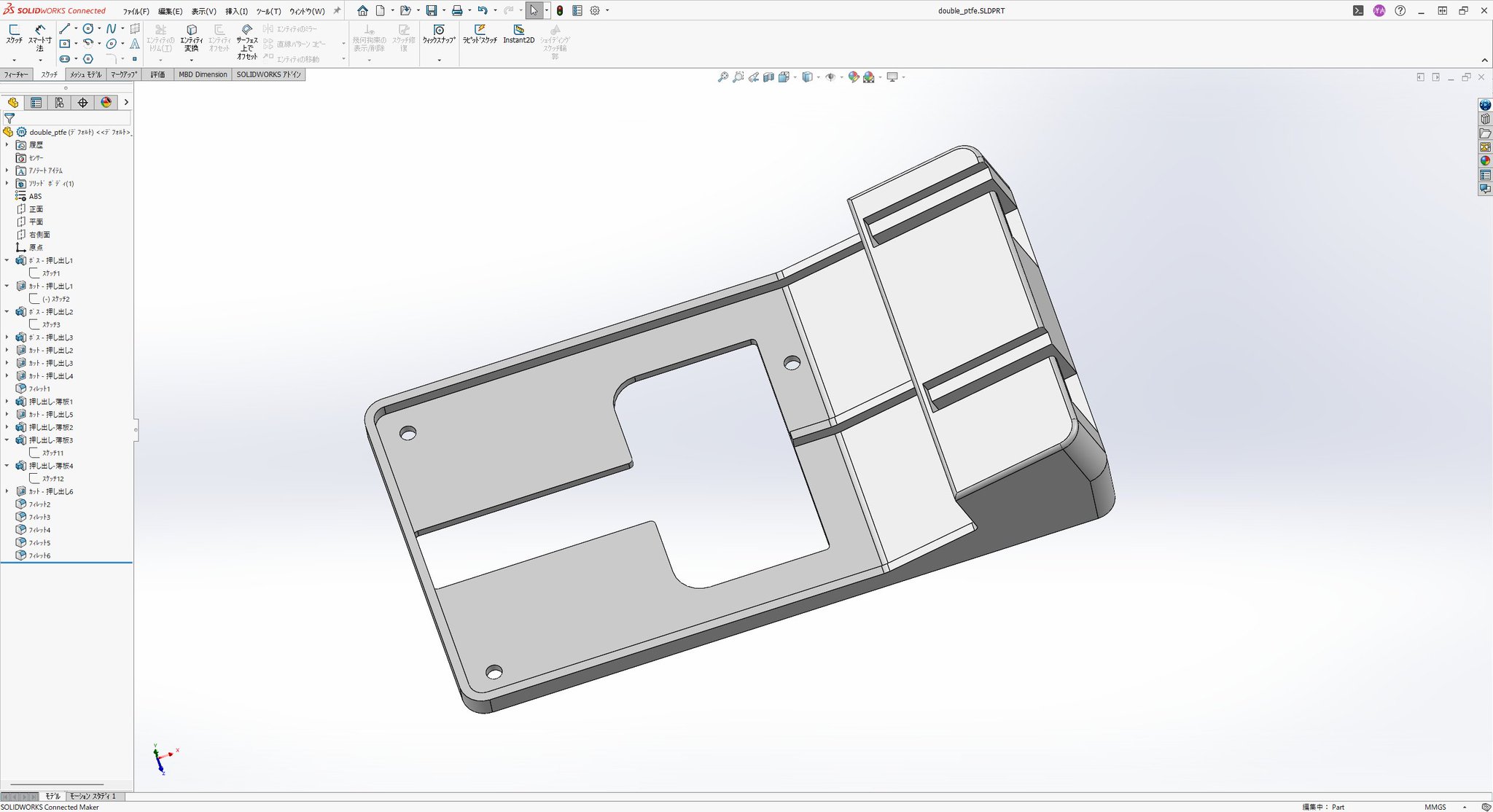This screenshot has width=1493, height=812.
Task: Collapse the カット-押し出し1 feature
Action: (7, 286)
